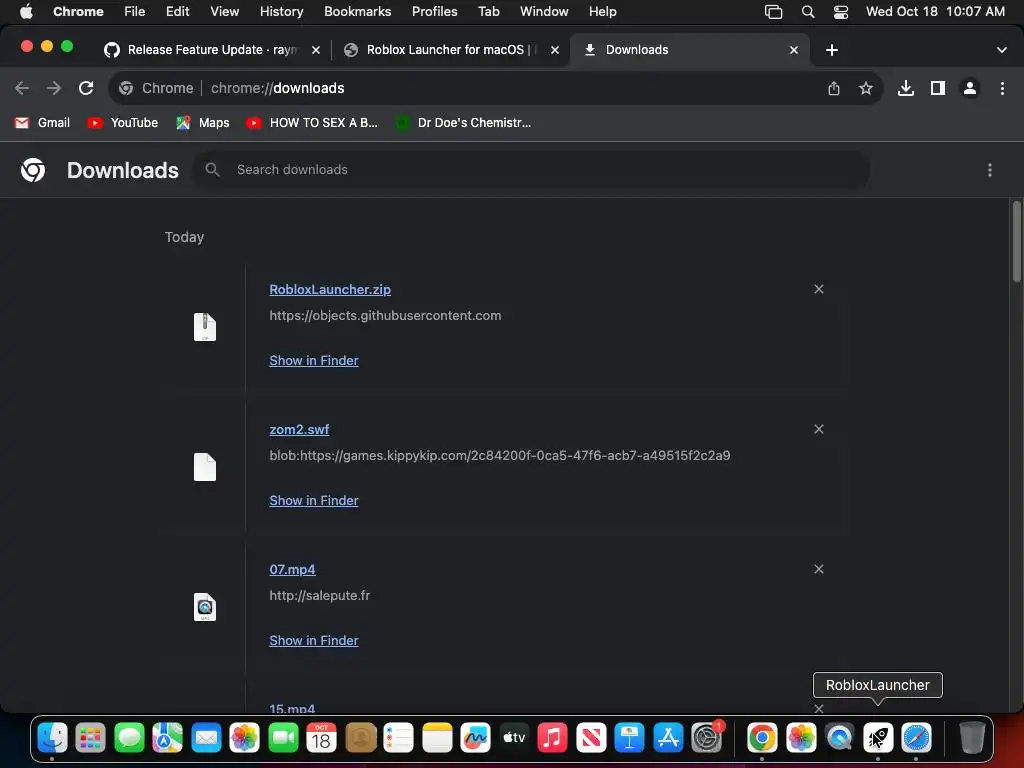Image resolution: width=1024 pixels, height=768 pixels.
Task: Open Control Center in menu bar
Action: coord(840,12)
